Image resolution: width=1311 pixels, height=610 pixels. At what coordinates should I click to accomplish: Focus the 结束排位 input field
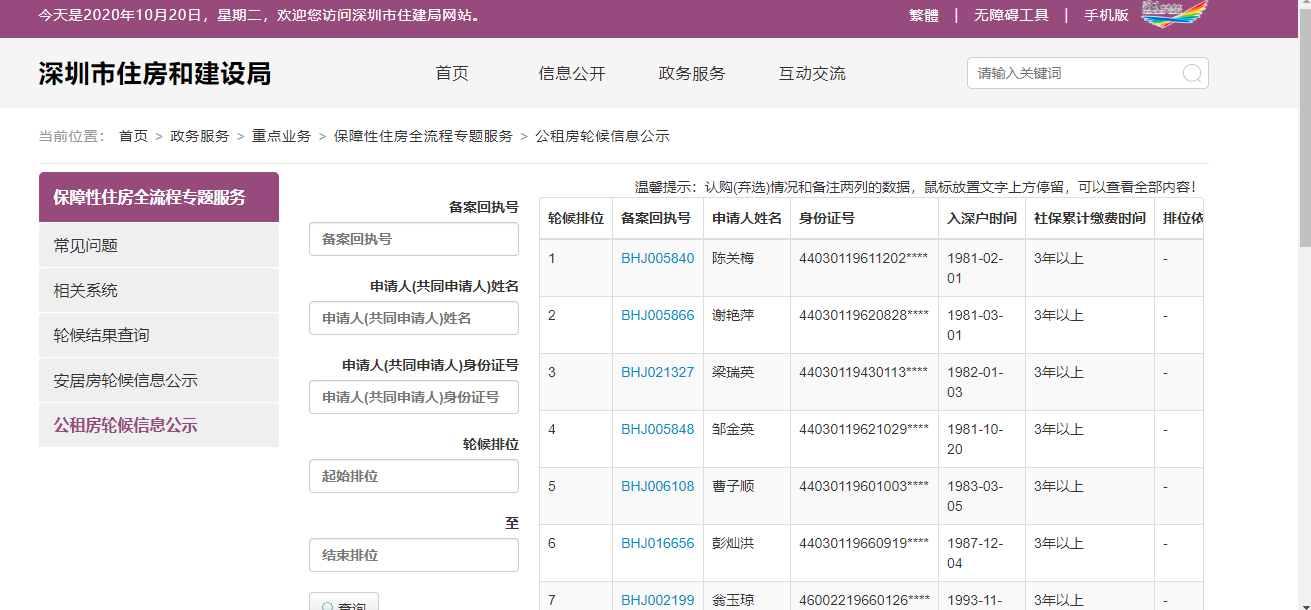tap(414, 555)
